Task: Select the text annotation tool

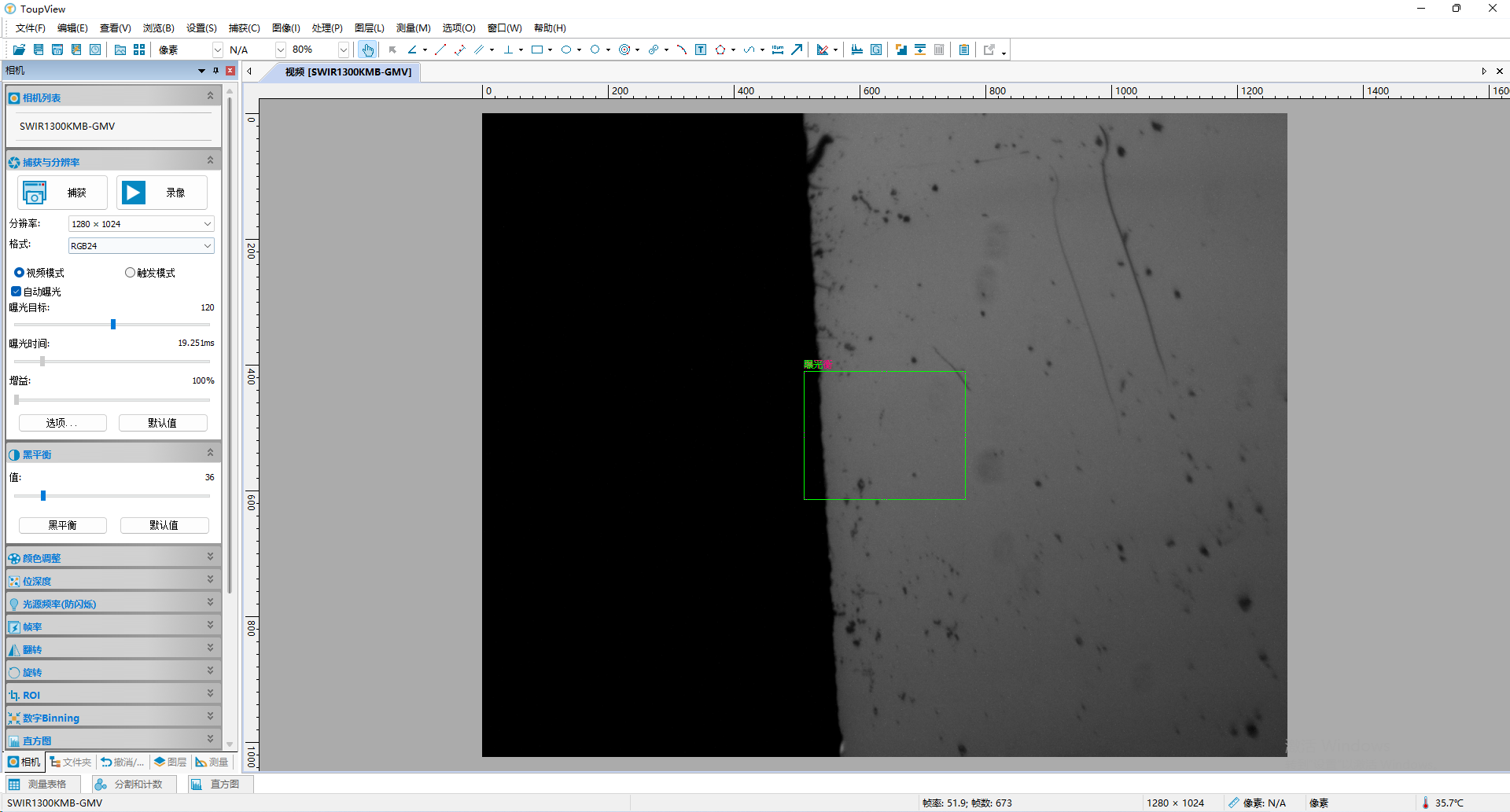Action: click(701, 50)
